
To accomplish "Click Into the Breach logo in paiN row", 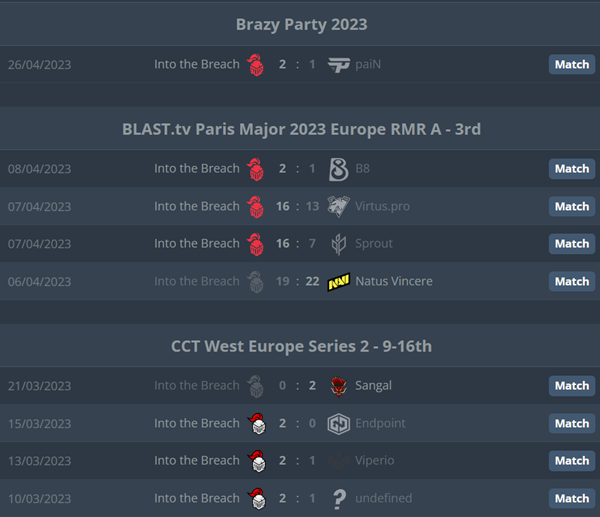I will click(256, 65).
